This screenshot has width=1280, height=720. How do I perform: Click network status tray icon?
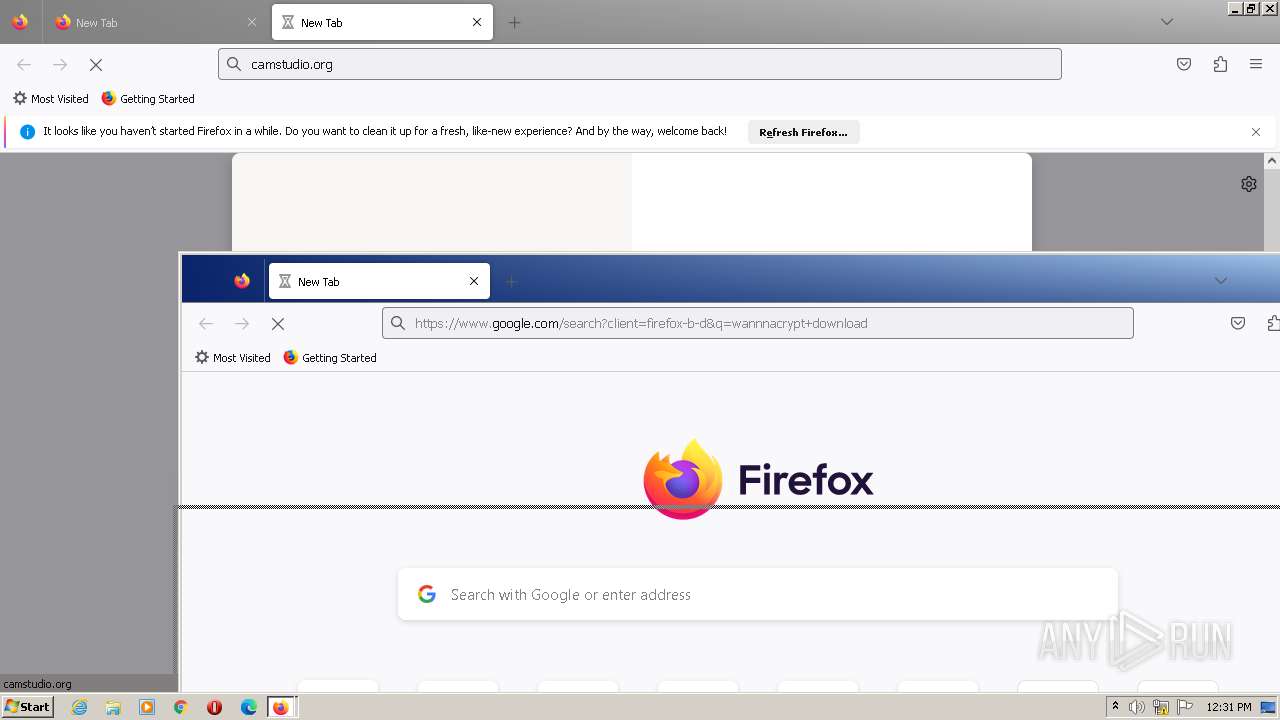click(x=1161, y=707)
